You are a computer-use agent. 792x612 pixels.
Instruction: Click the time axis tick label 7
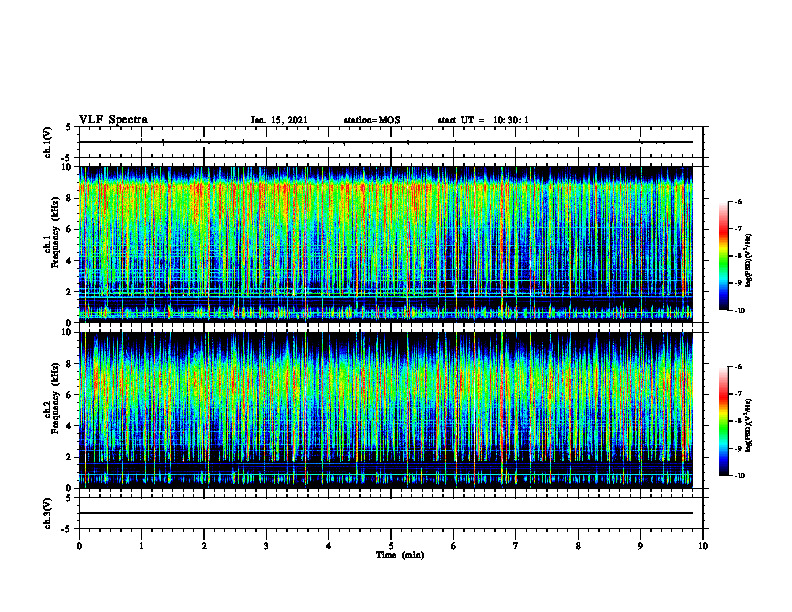pyautogui.click(x=516, y=546)
